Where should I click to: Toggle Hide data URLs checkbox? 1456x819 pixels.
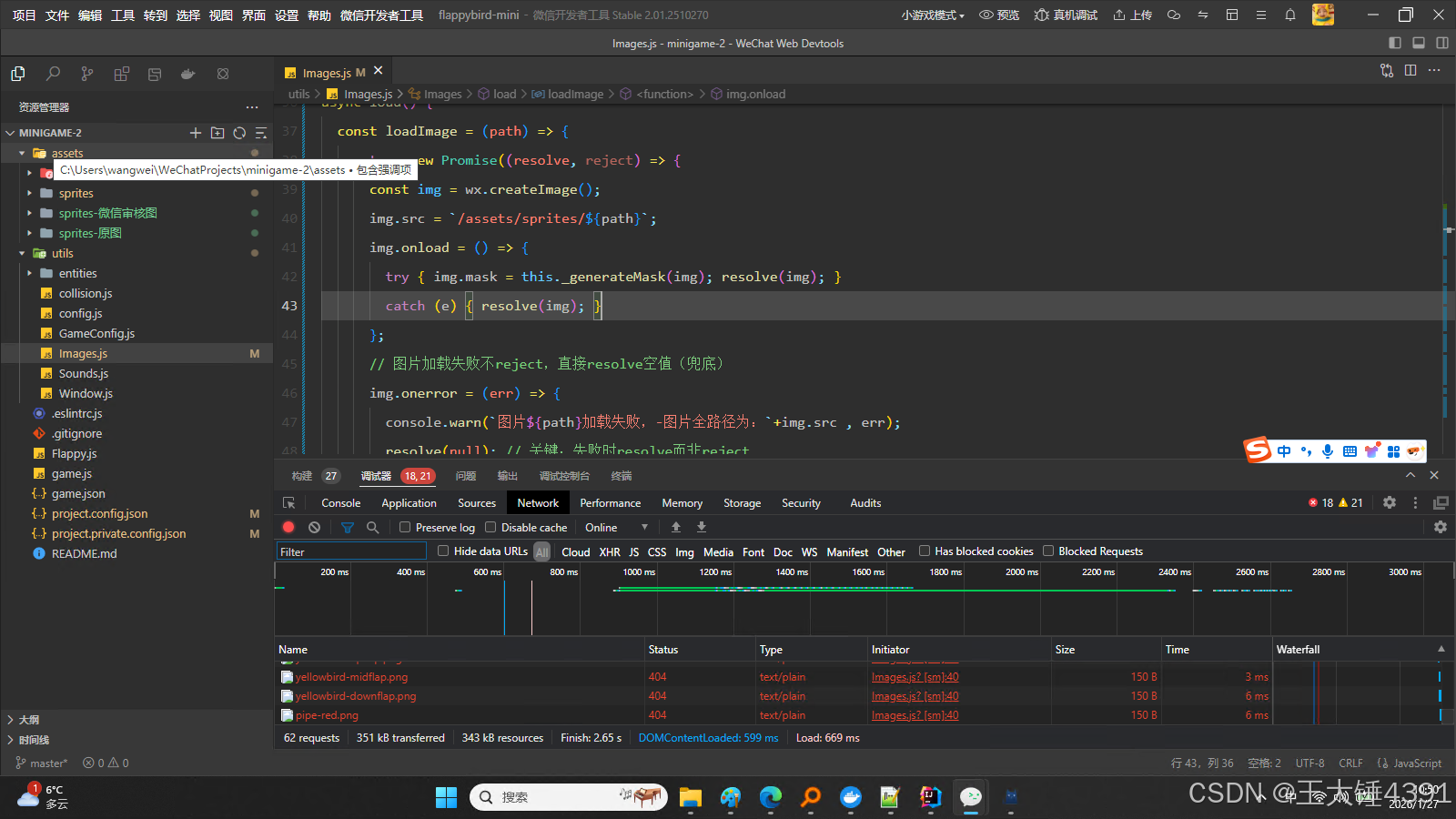coord(443,551)
